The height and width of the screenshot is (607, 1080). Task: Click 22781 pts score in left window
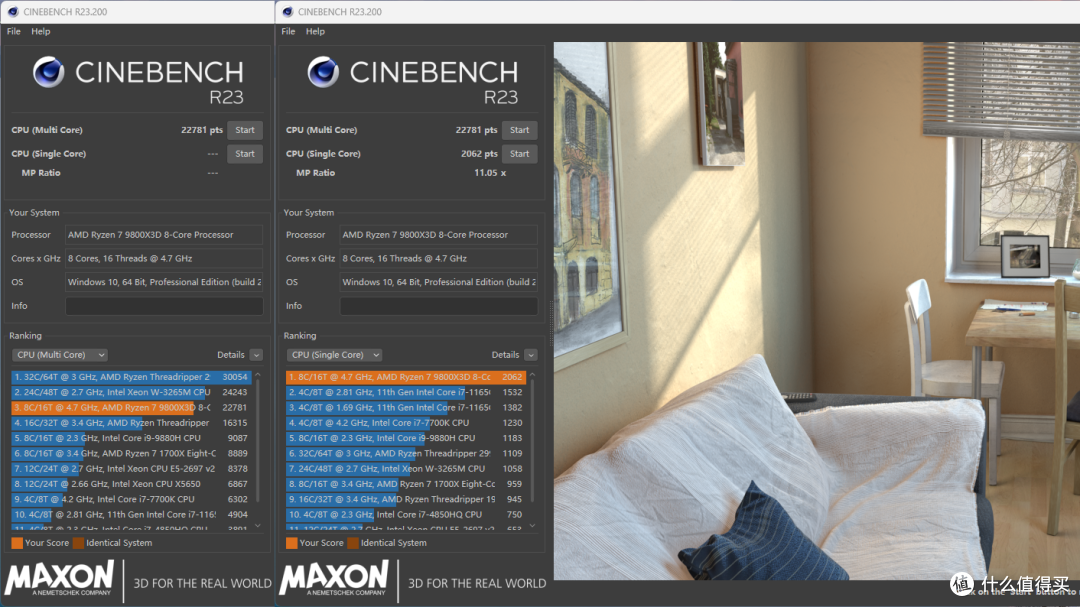pos(202,130)
